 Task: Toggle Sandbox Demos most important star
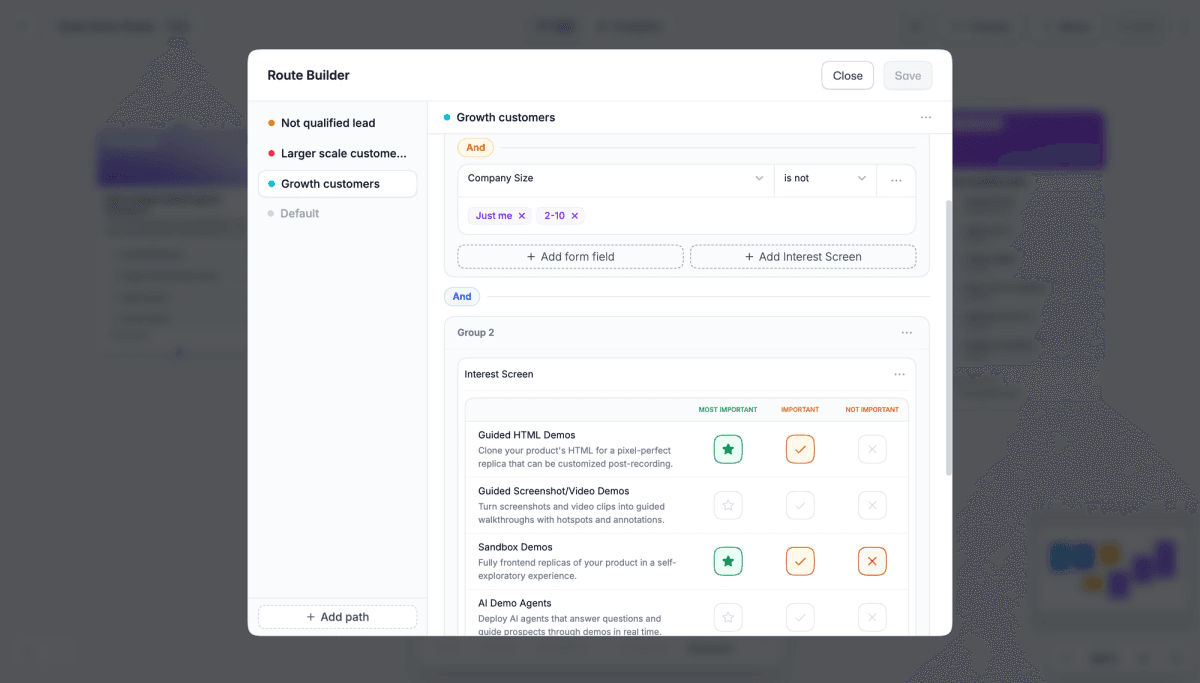[x=728, y=561]
